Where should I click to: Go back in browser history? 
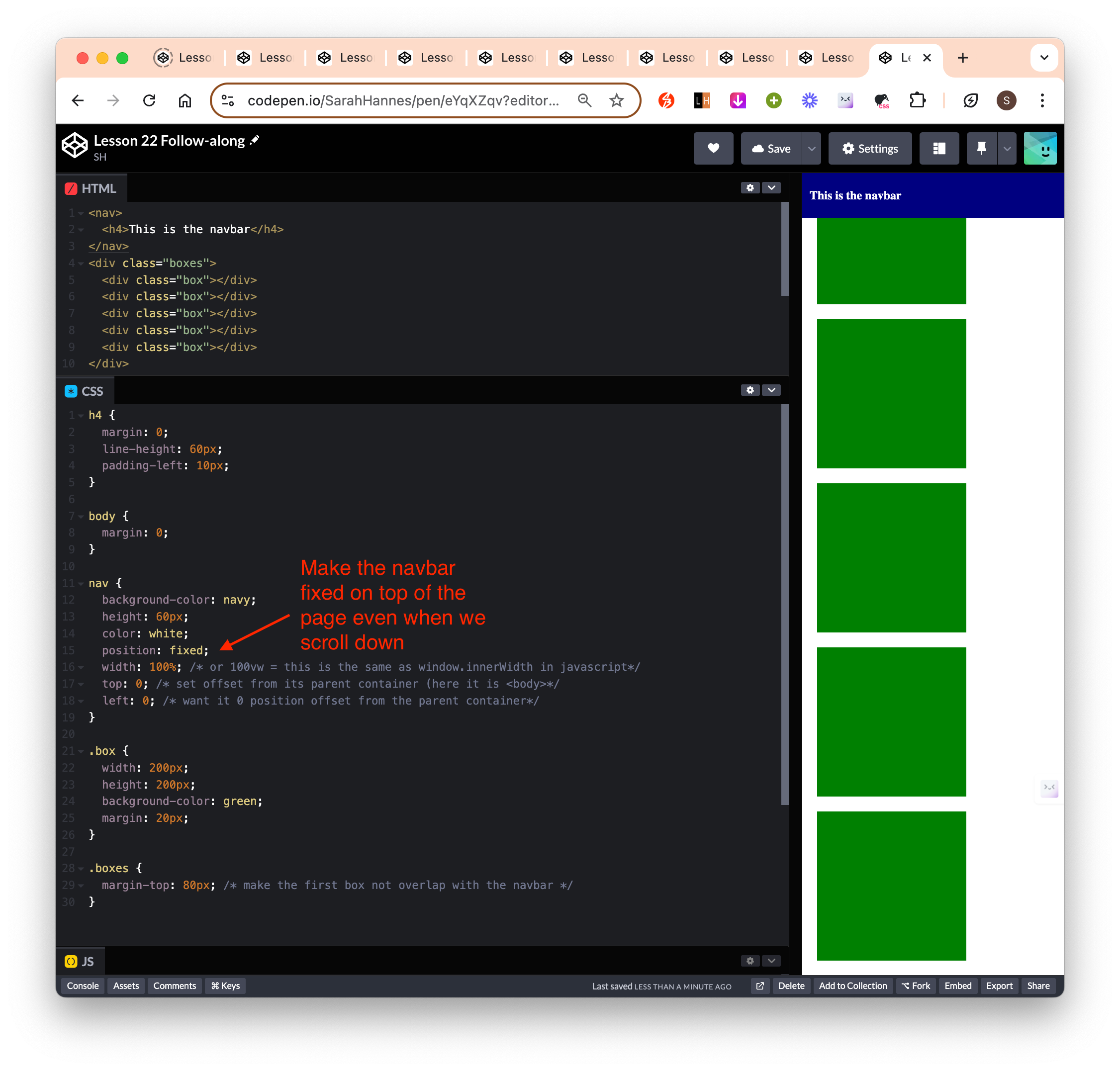coord(78,100)
